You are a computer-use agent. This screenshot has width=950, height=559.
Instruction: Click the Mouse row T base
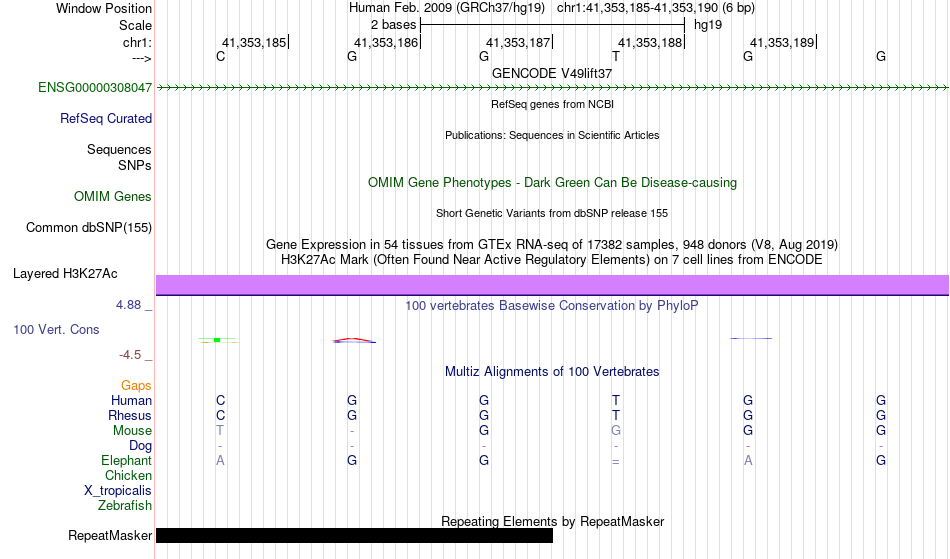tap(220, 431)
